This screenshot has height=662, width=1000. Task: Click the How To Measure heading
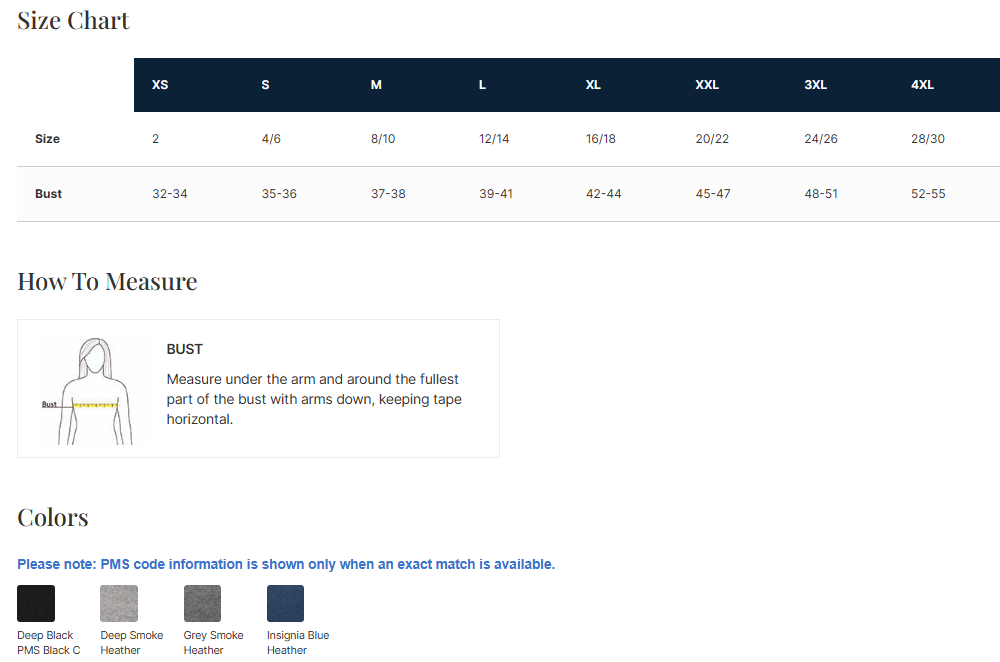[107, 282]
